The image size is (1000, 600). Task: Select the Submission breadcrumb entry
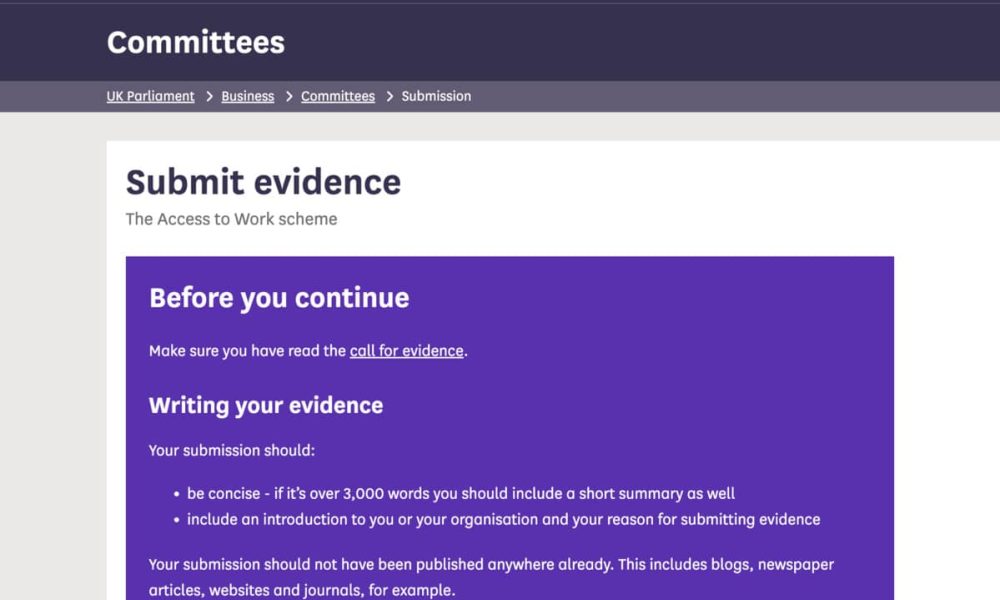[x=435, y=96]
